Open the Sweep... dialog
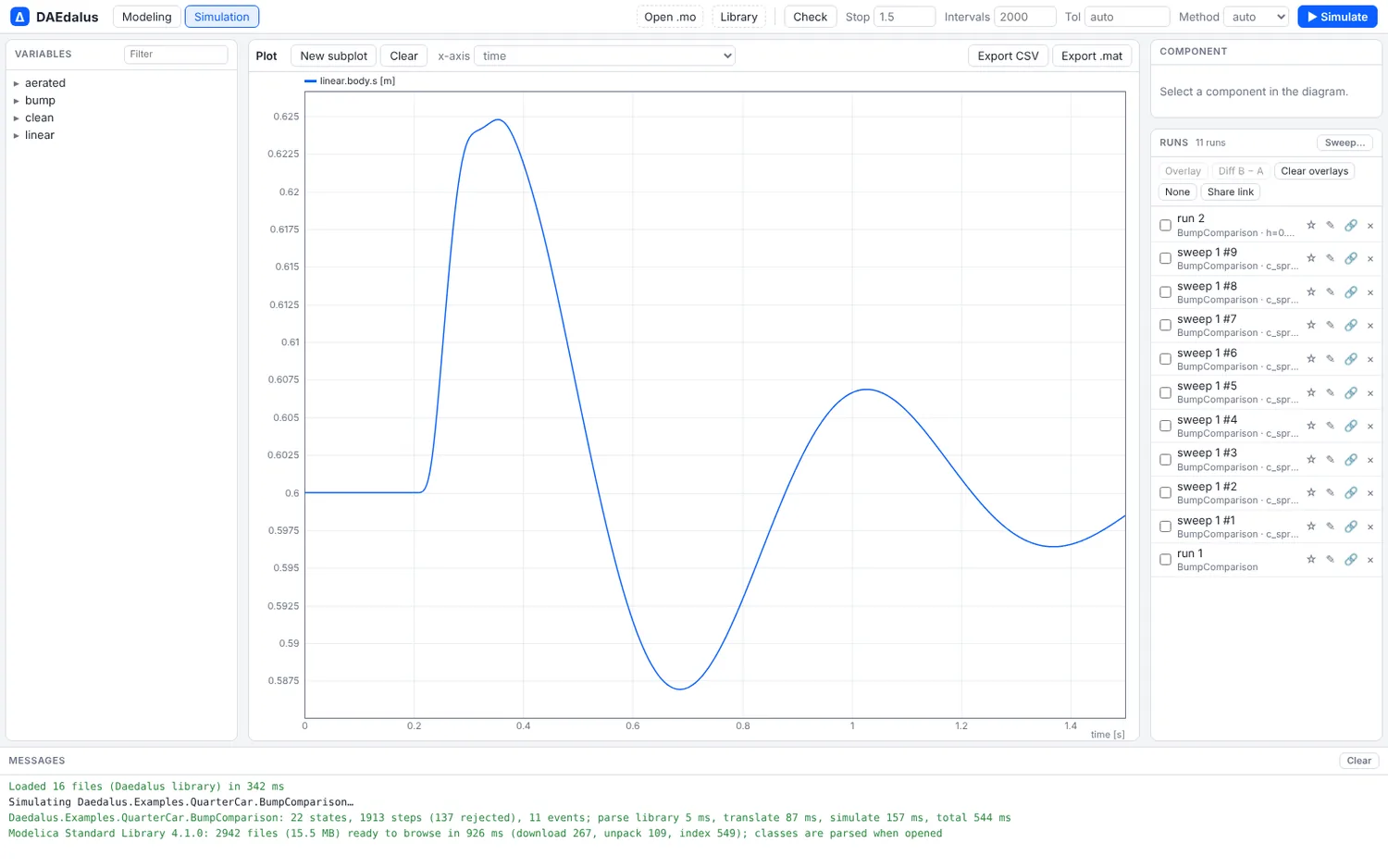1388x868 pixels. point(1345,143)
